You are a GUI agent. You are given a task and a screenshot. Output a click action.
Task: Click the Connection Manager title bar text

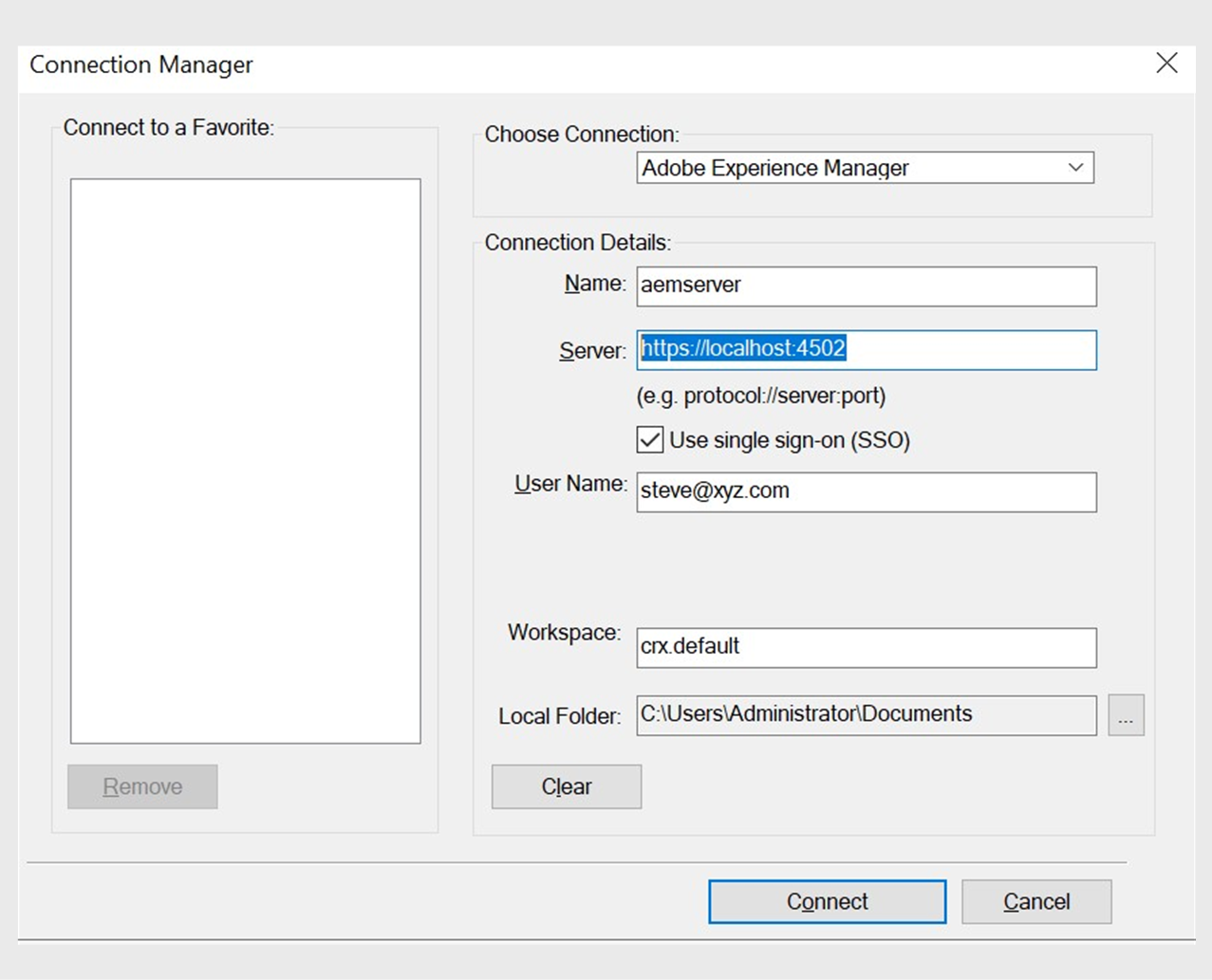coord(141,65)
